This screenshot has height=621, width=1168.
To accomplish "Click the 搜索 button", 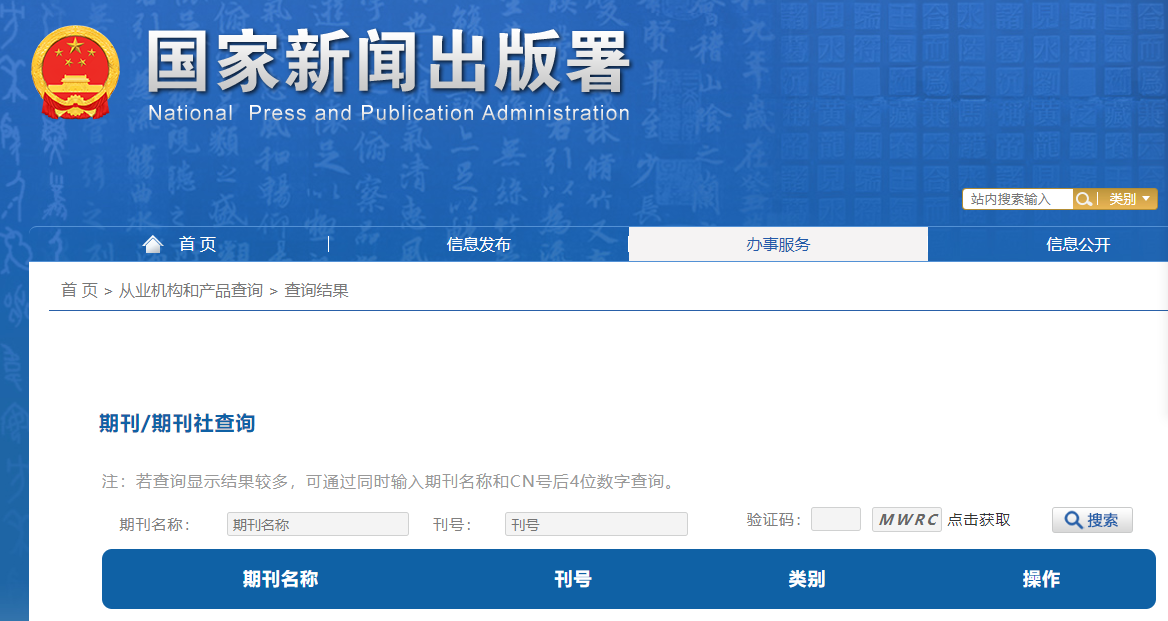I will pos(1092,520).
